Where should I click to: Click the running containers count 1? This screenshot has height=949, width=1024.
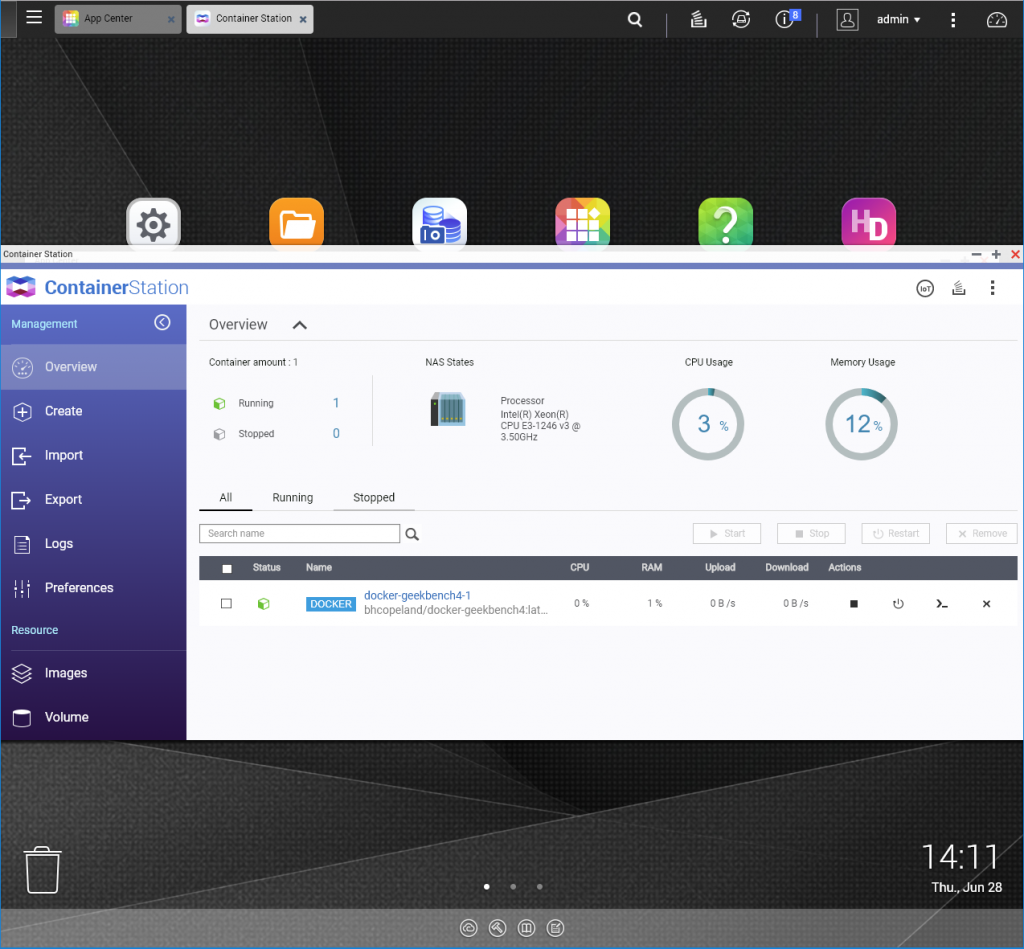tap(336, 403)
